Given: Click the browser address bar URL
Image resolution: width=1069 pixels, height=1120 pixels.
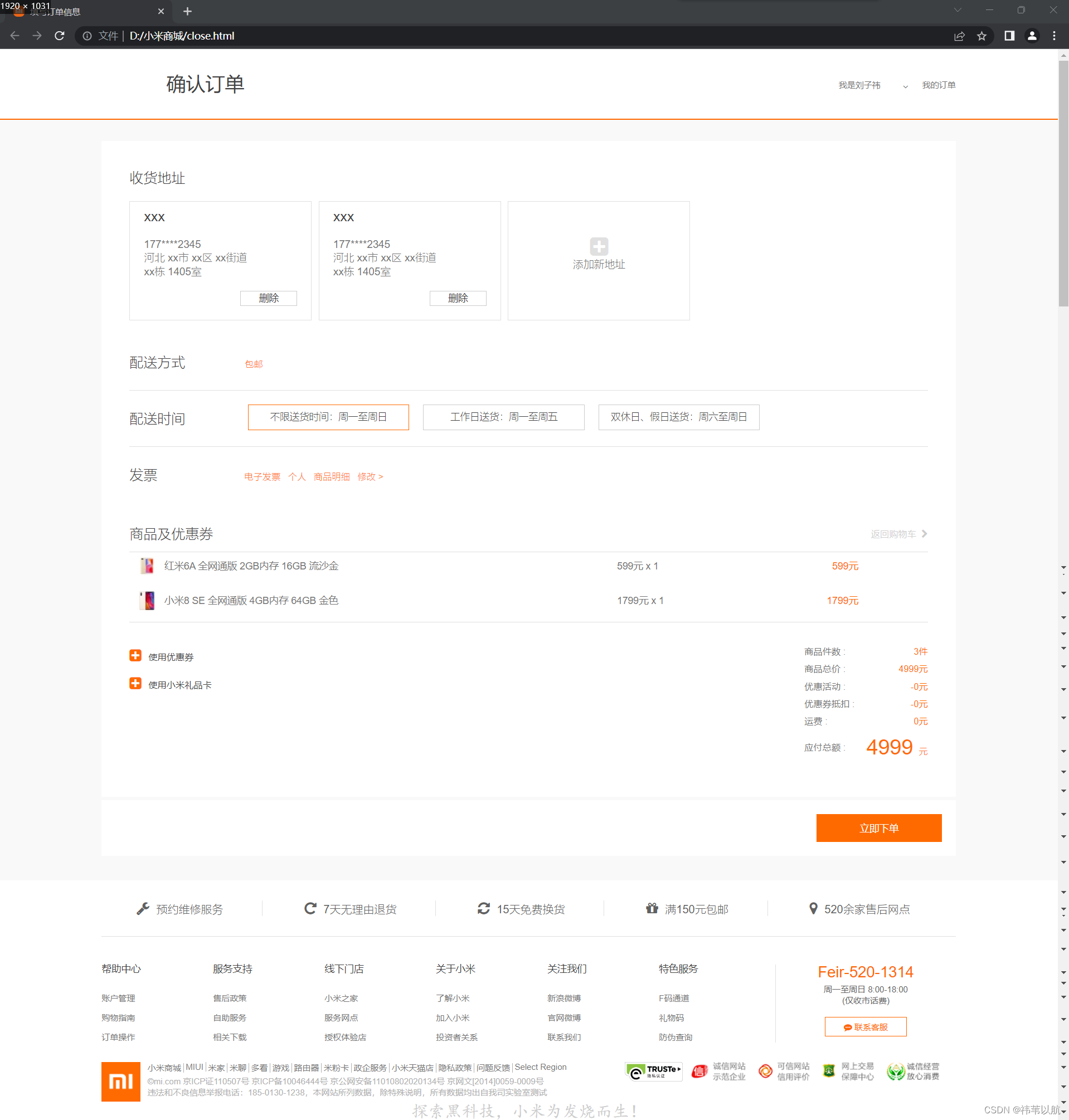Looking at the screenshot, I should (182, 36).
